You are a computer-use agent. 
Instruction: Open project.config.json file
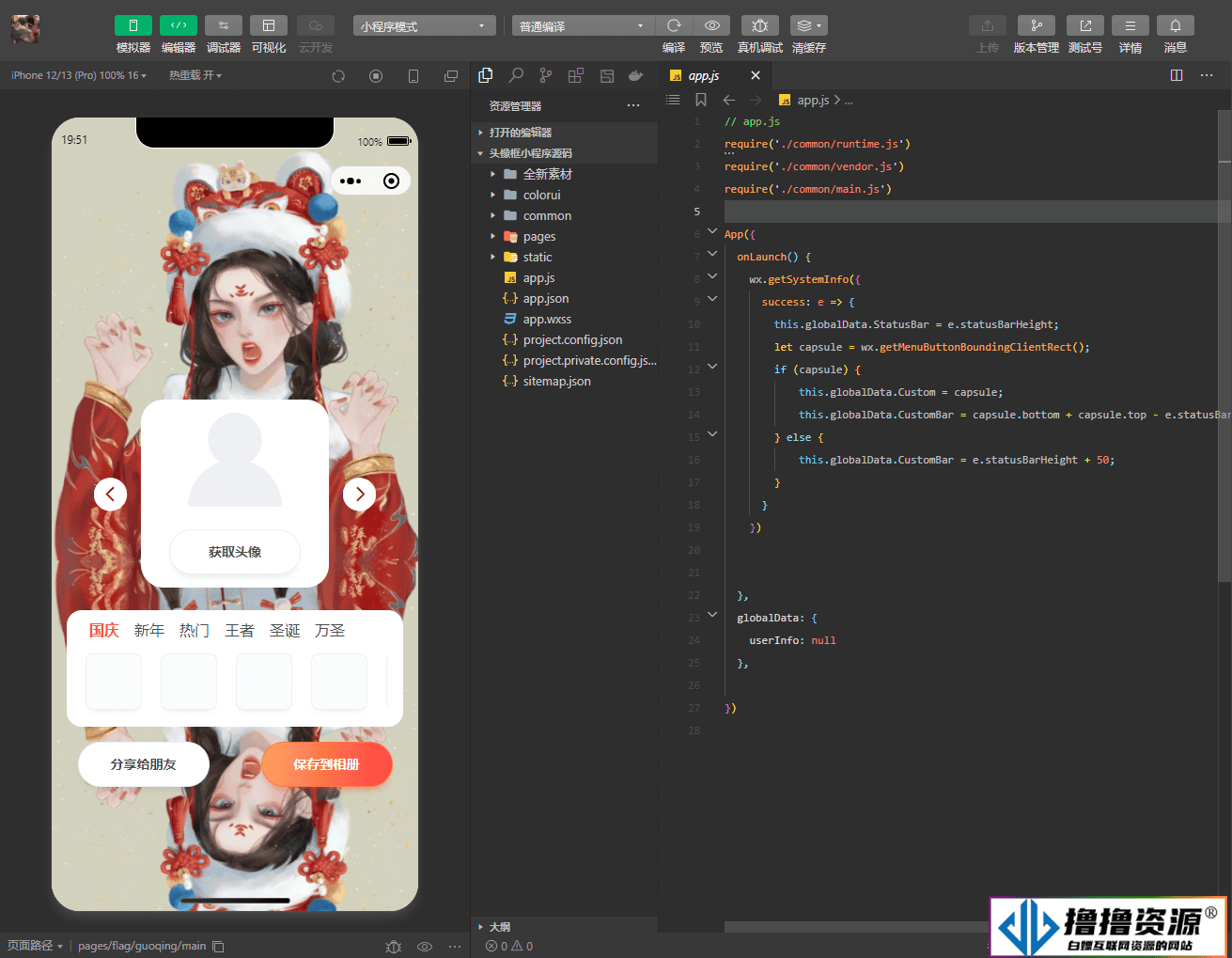coord(564,339)
